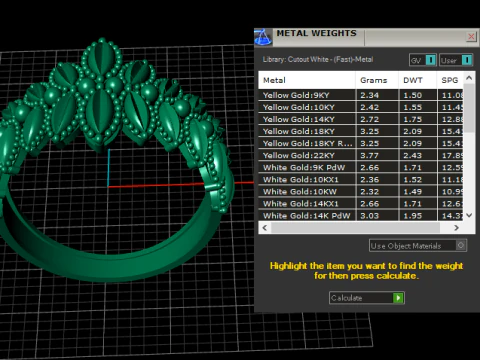Click the 2.43 DWT value

412,155
